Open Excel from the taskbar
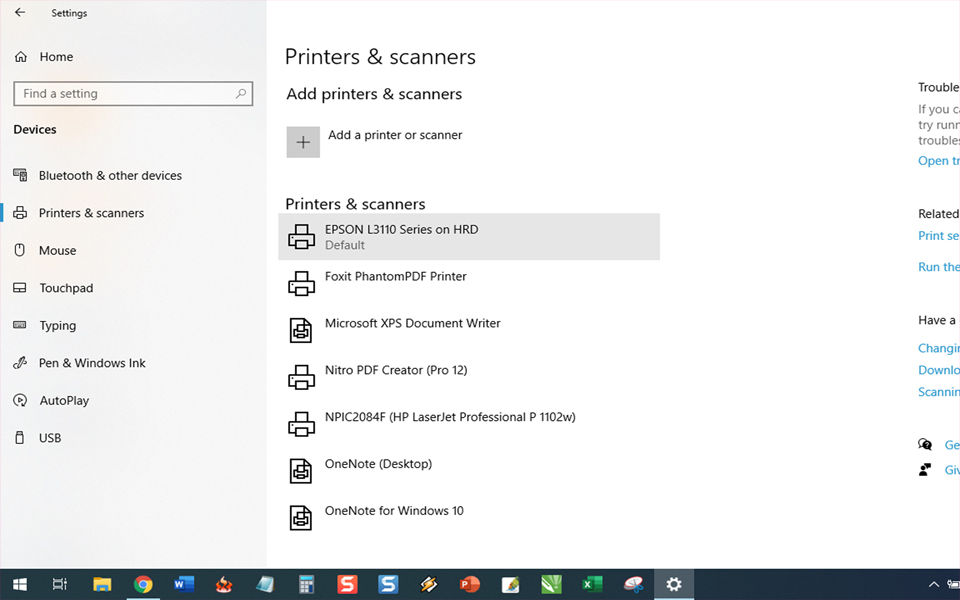 point(591,584)
